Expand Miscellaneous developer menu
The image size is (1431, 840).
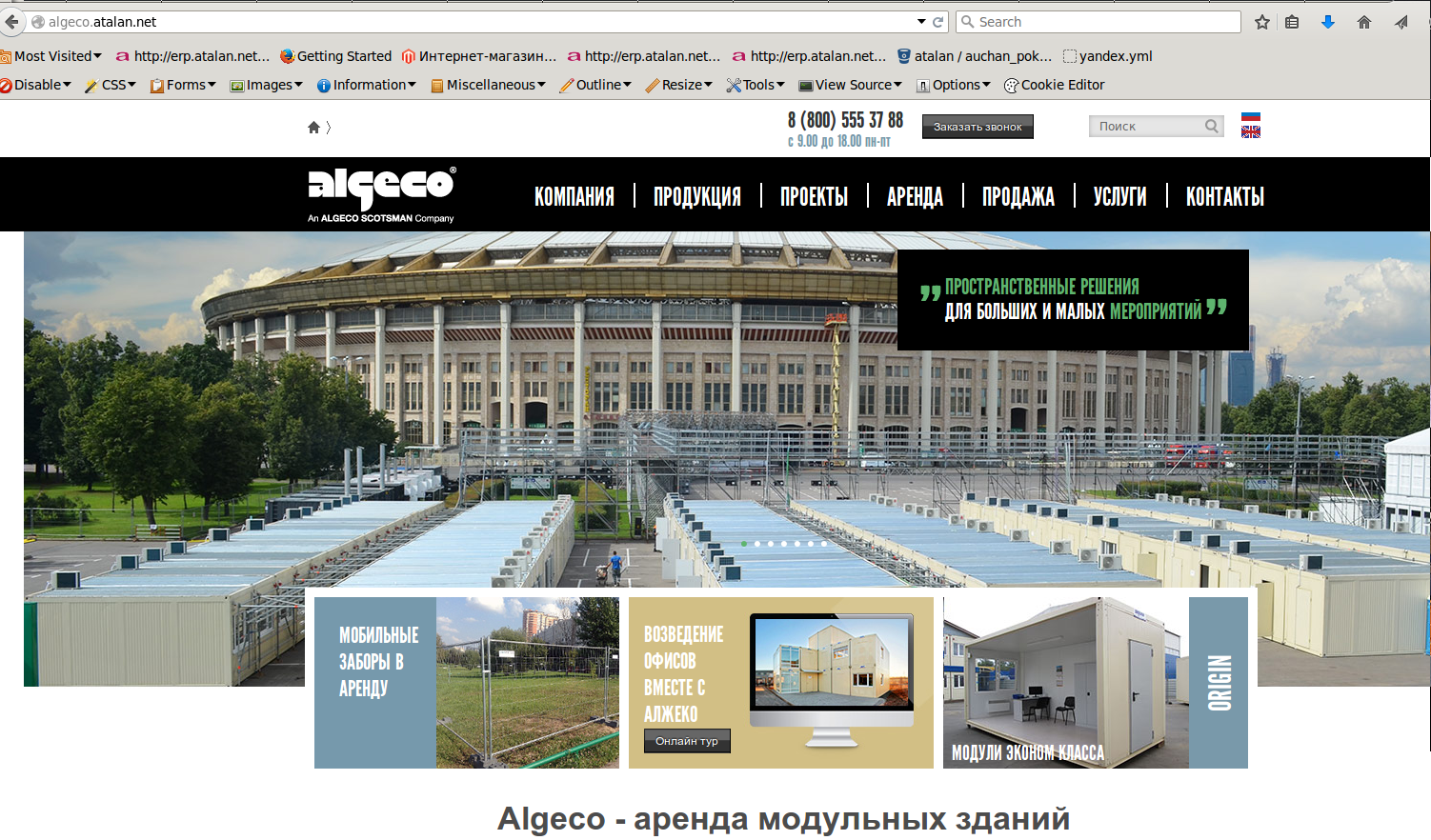coord(488,85)
